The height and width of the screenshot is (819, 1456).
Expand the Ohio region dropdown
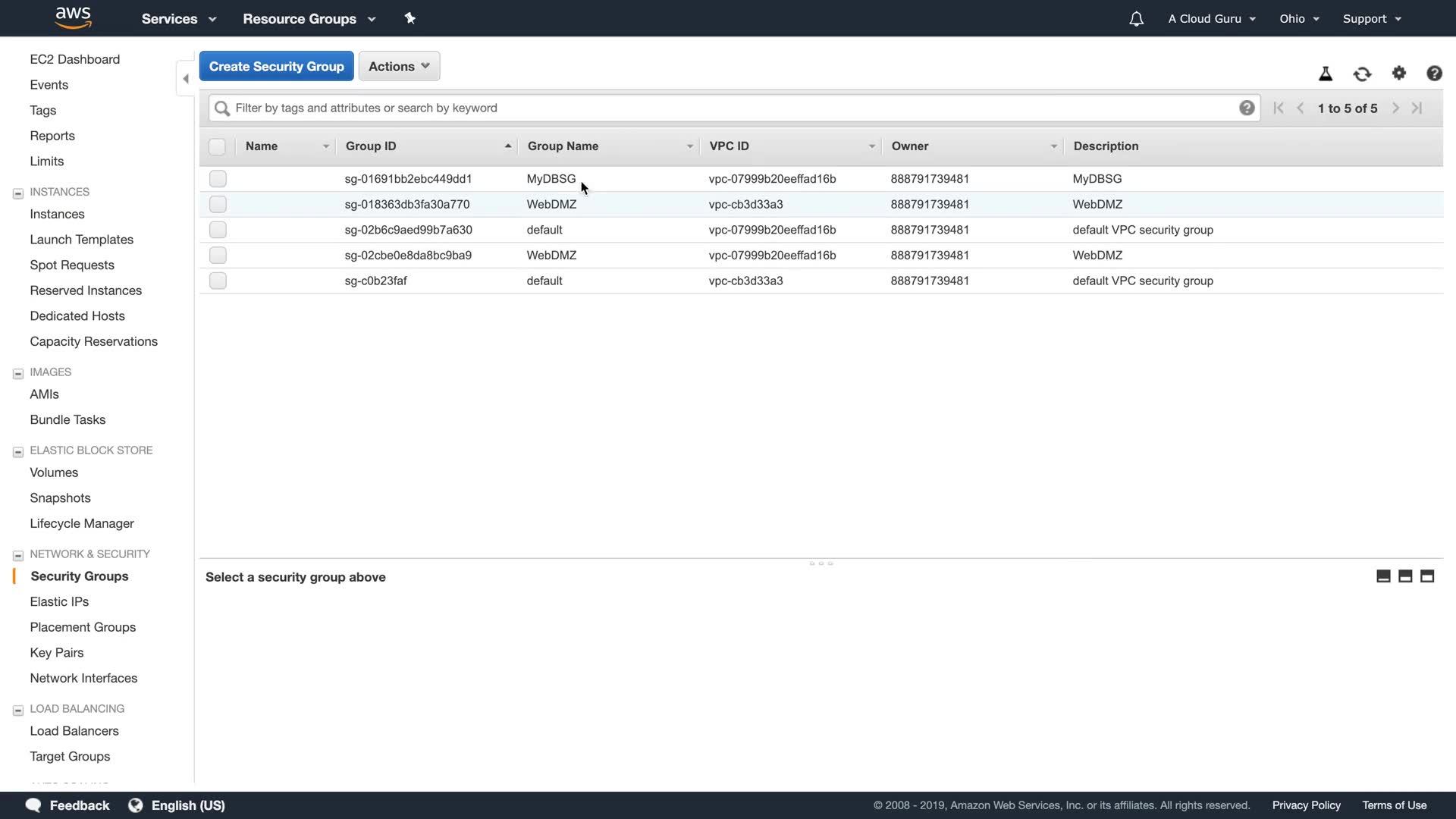(x=1299, y=19)
